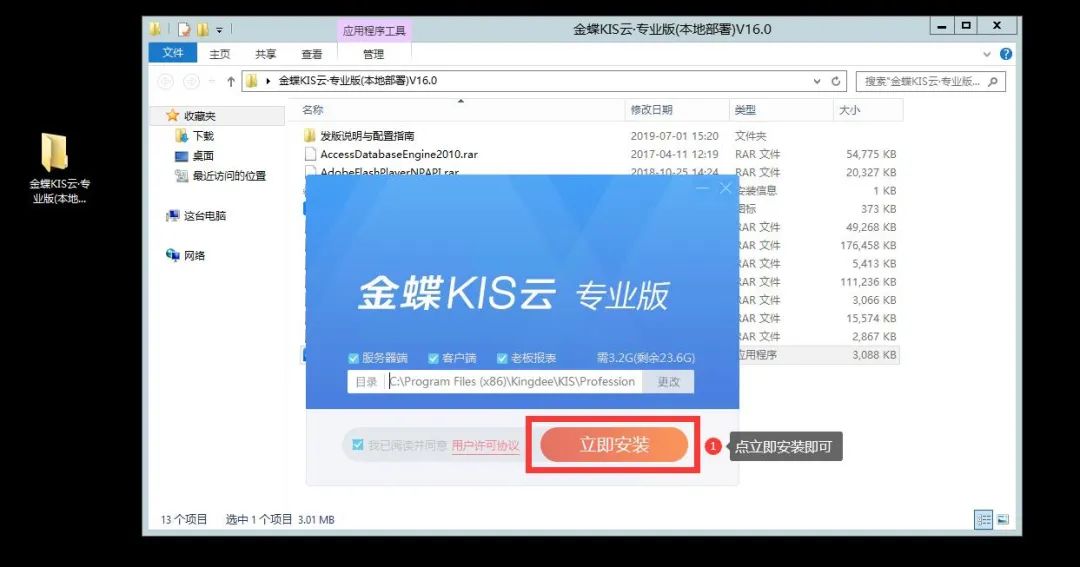Toggle the 老板报表 checkbox in installer

coord(502,358)
